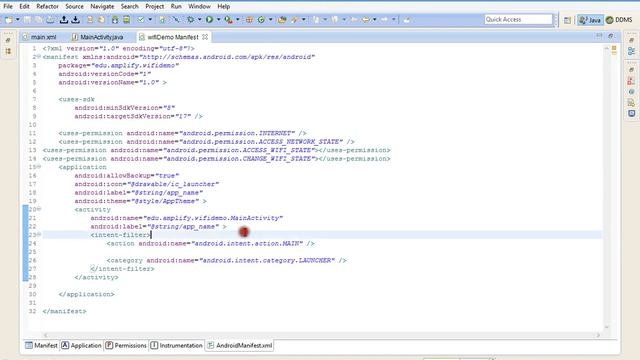This screenshot has height=360, width=640.
Task: Expand the Lint checkmark dropdown arrow
Action: [150, 20]
